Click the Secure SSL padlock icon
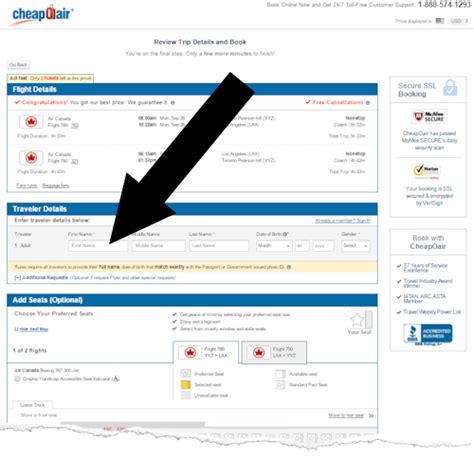This screenshot has height=458, width=474. coord(450,88)
